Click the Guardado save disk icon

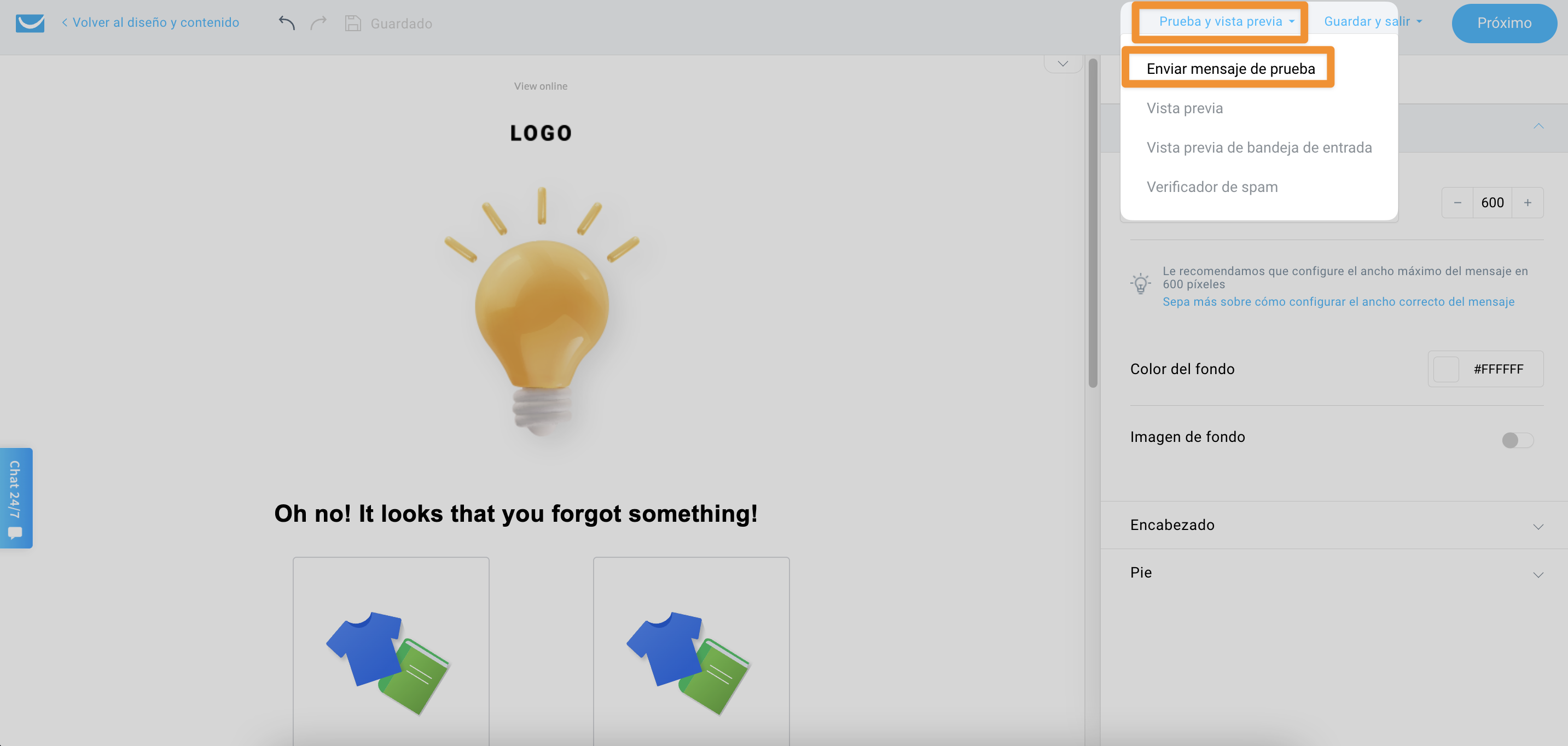point(353,23)
